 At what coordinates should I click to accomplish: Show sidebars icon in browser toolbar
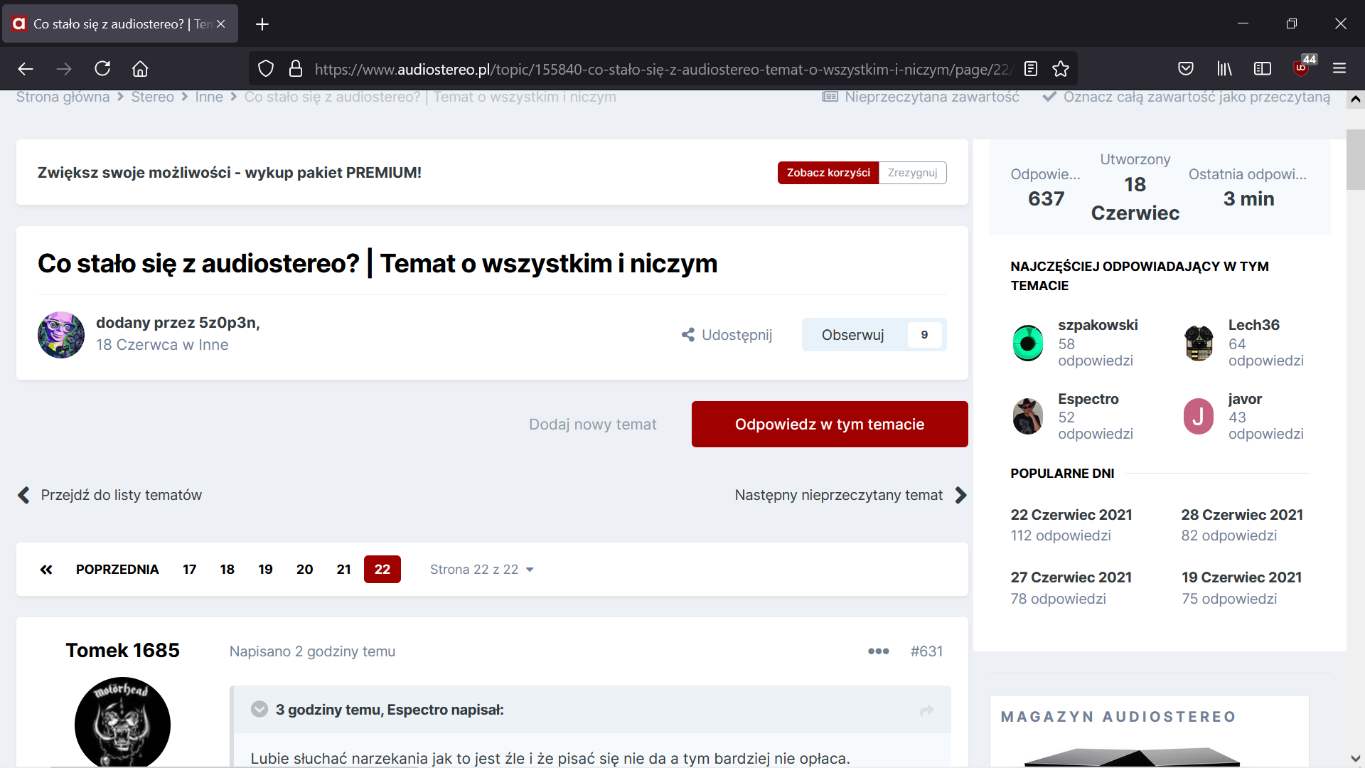tap(1263, 69)
